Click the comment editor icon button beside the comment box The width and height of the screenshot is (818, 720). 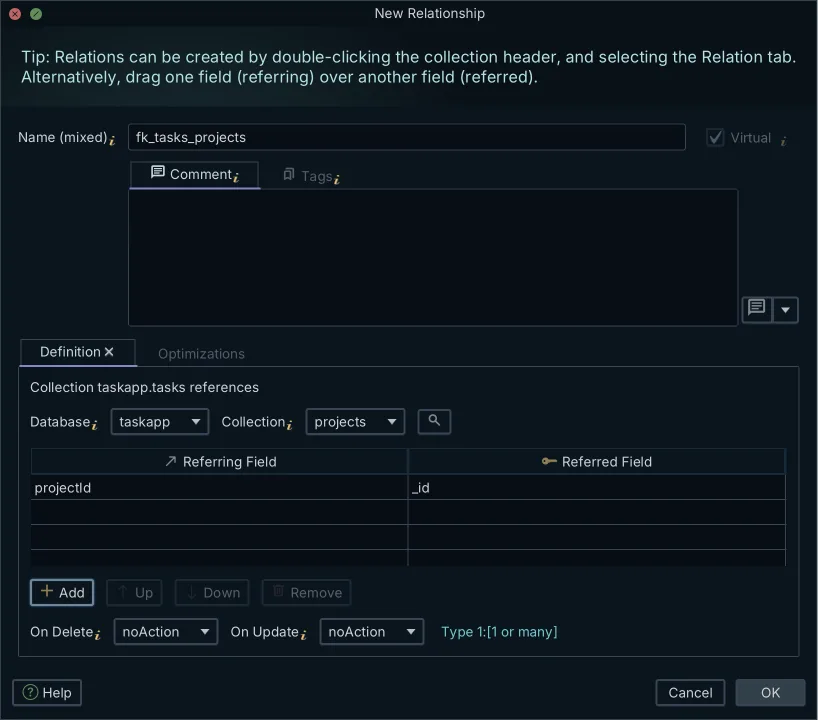click(x=757, y=310)
